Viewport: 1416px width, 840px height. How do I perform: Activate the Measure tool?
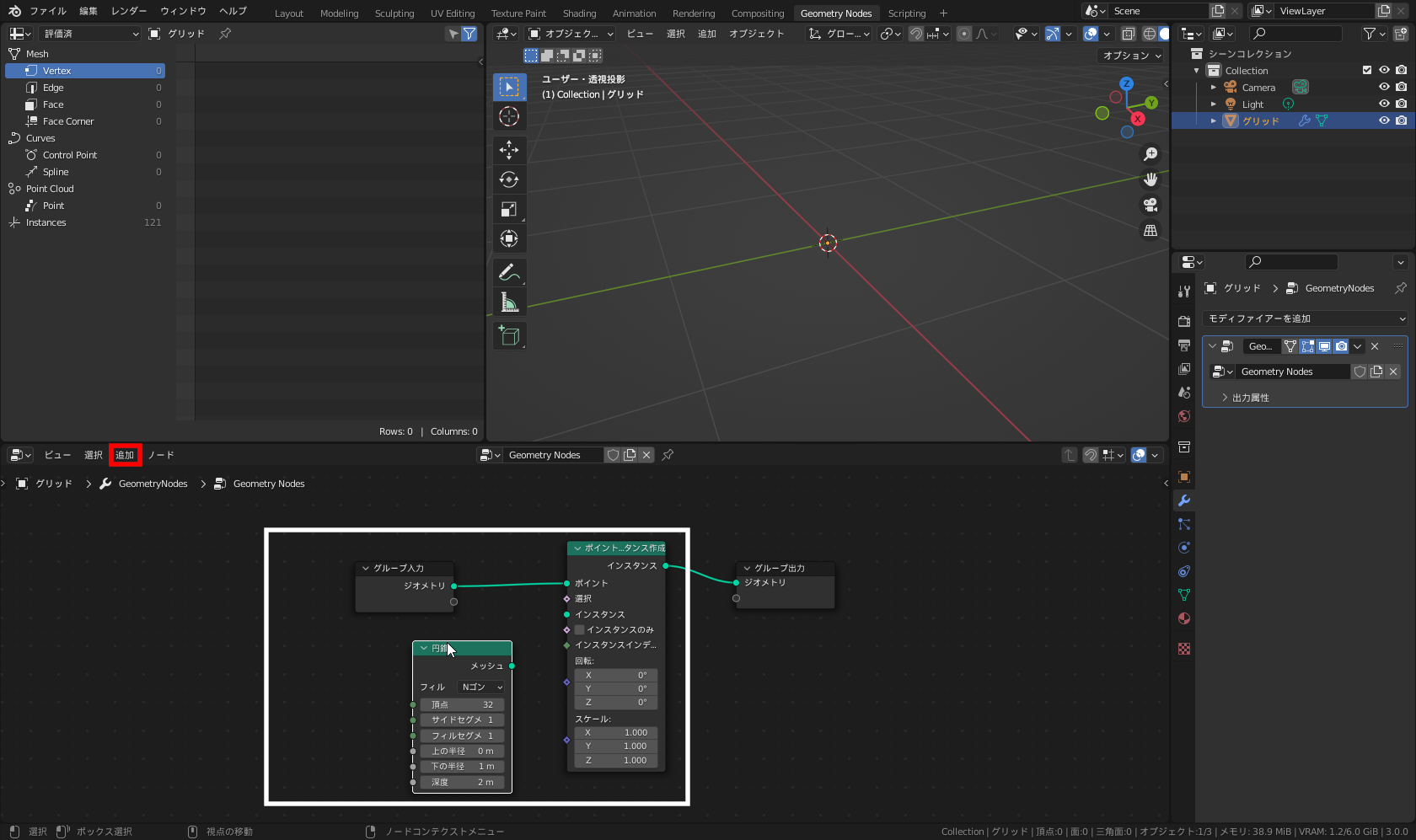(509, 302)
